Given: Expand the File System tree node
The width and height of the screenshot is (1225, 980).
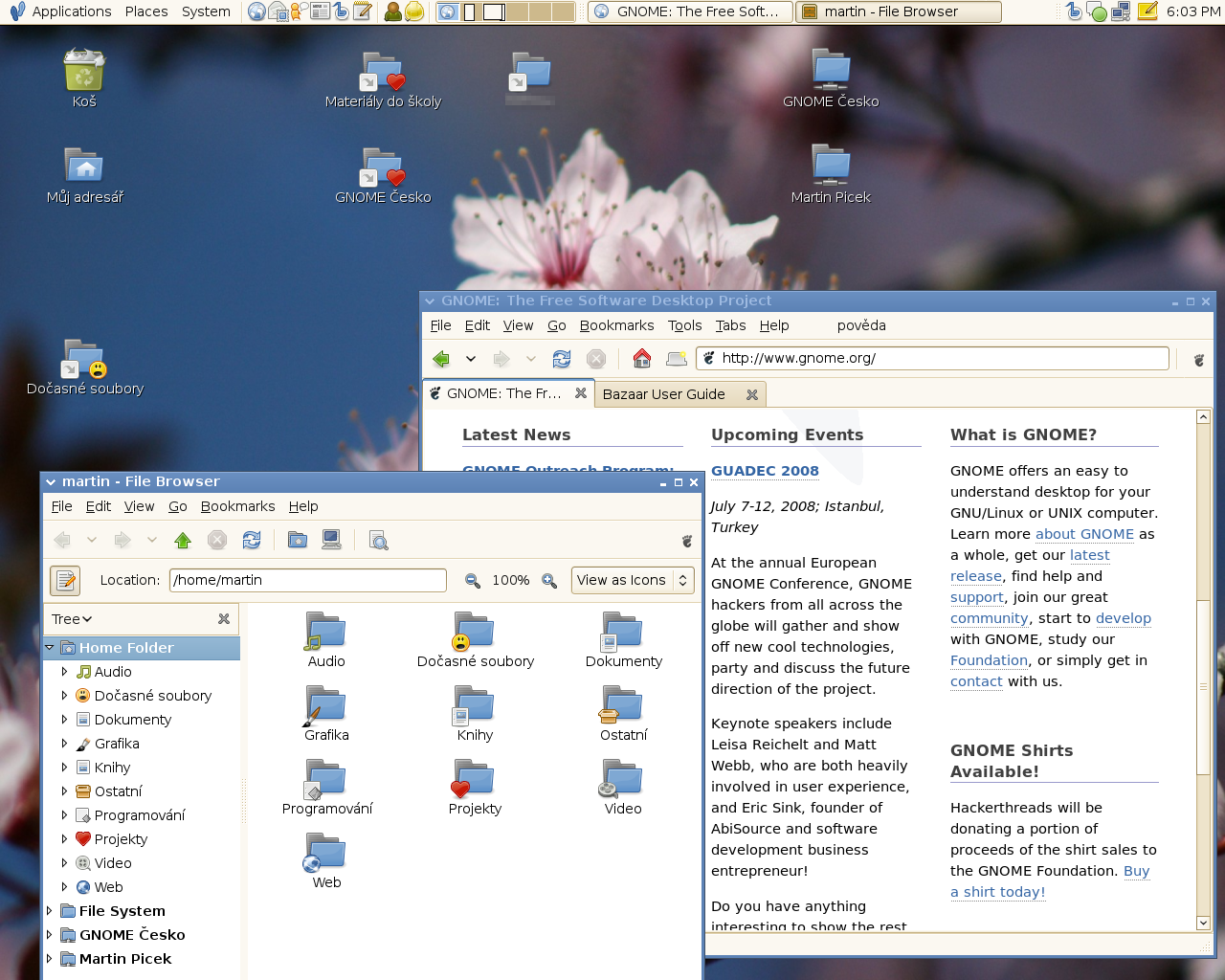Looking at the screenshot, I should 50,911.
